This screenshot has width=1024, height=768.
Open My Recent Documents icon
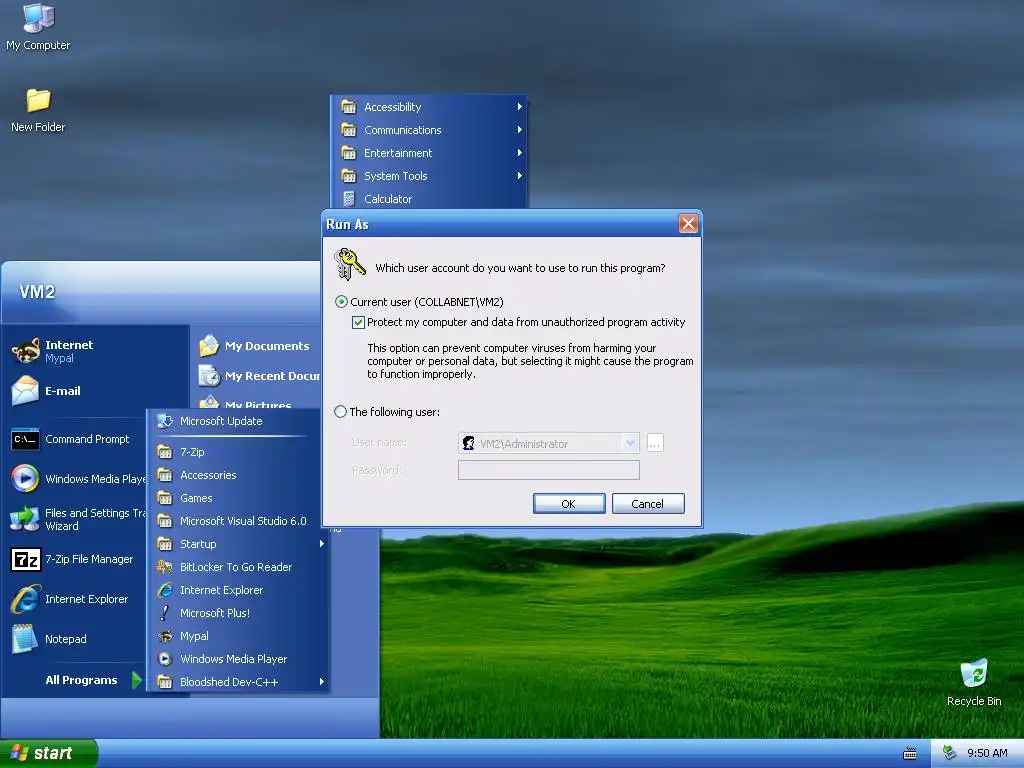[209, 376]
